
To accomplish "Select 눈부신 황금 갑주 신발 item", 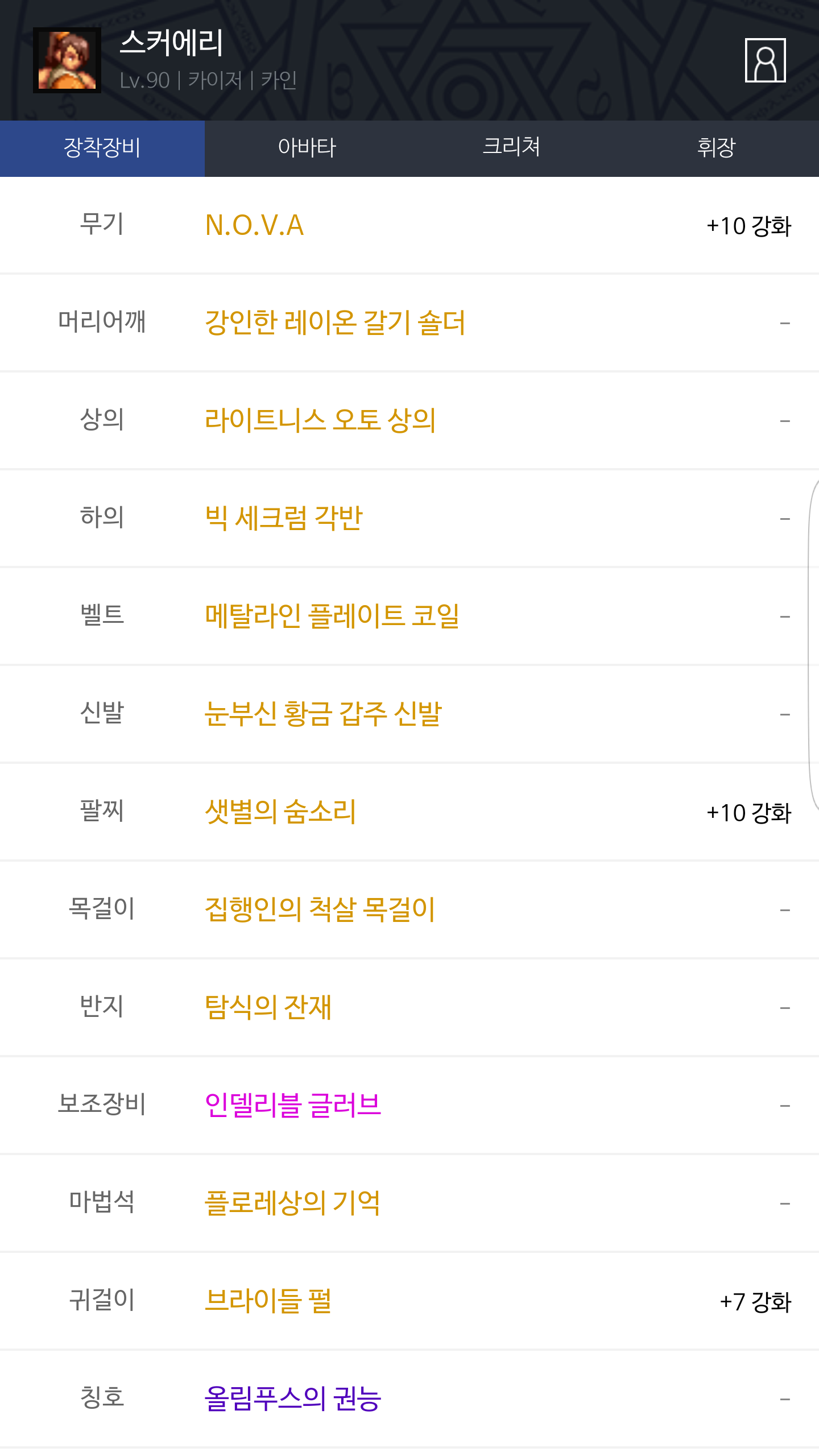I will [x=323, y=714].
